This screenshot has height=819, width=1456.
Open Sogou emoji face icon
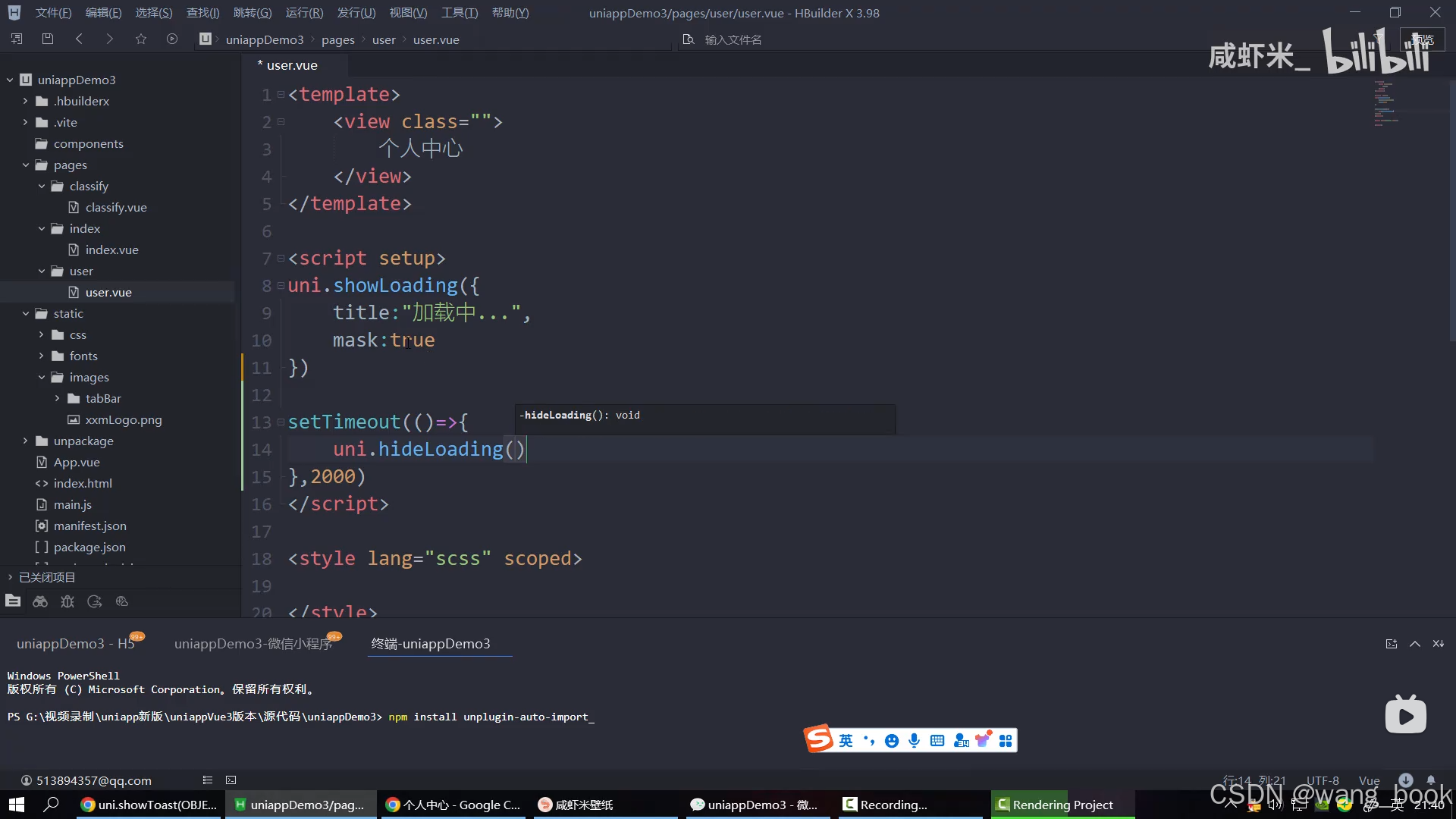tap(892, 741)
